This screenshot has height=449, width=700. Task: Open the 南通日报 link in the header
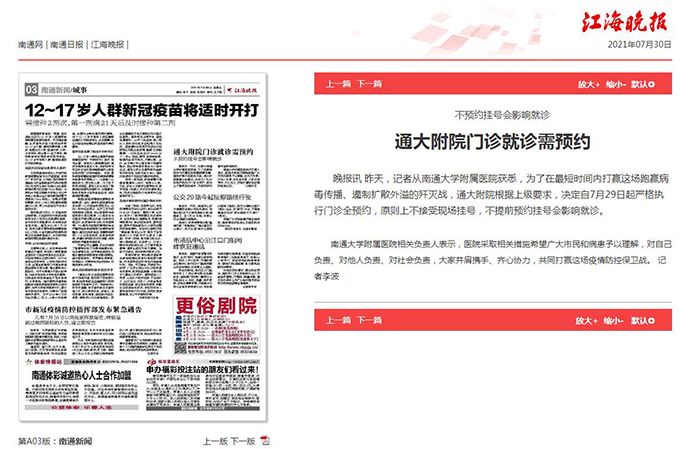point(67,46)
